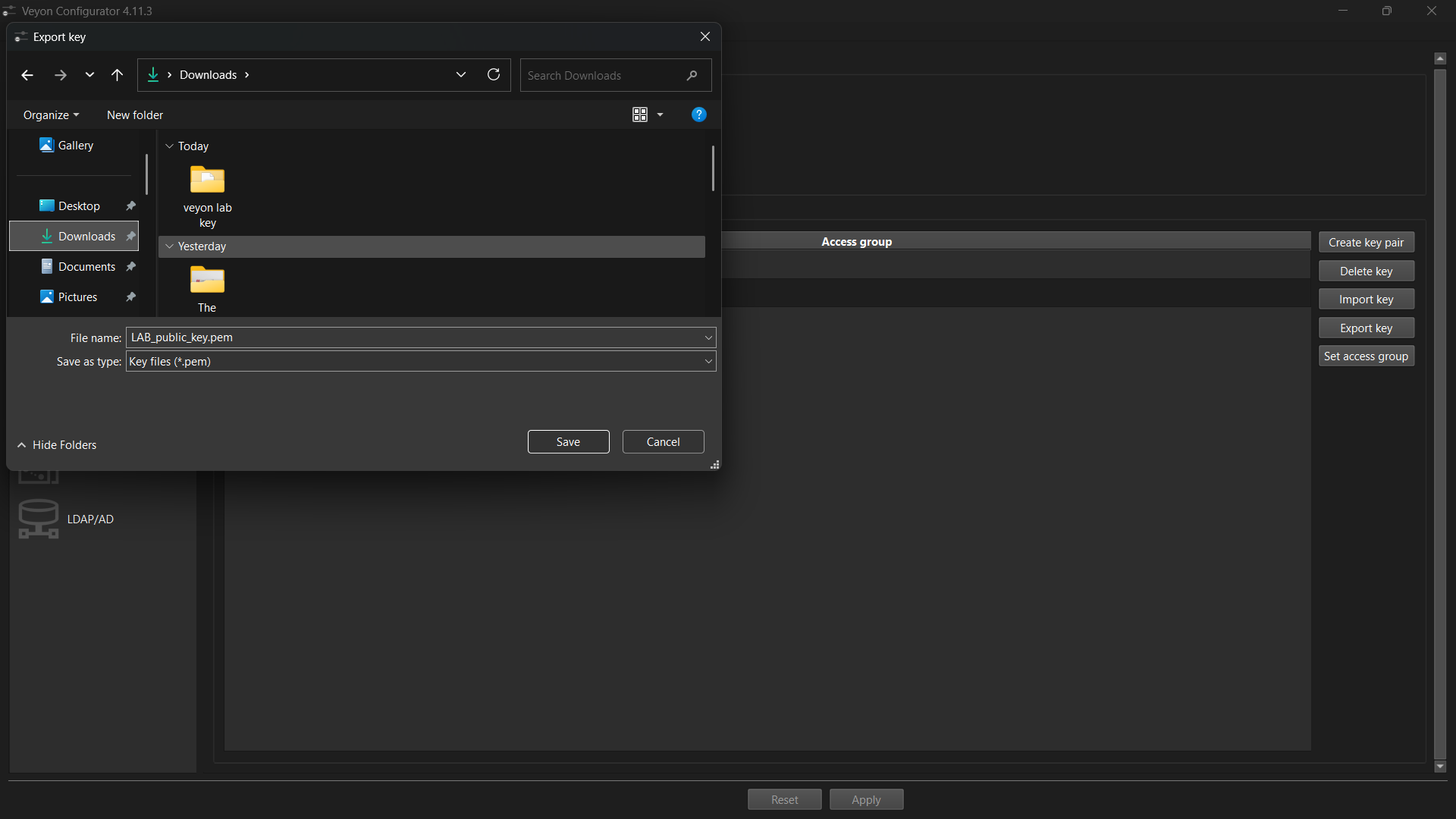This screenshot has width=1456, height=819.
Task: Click Hide Folders toggle
Action: click(x=57, y=445)
